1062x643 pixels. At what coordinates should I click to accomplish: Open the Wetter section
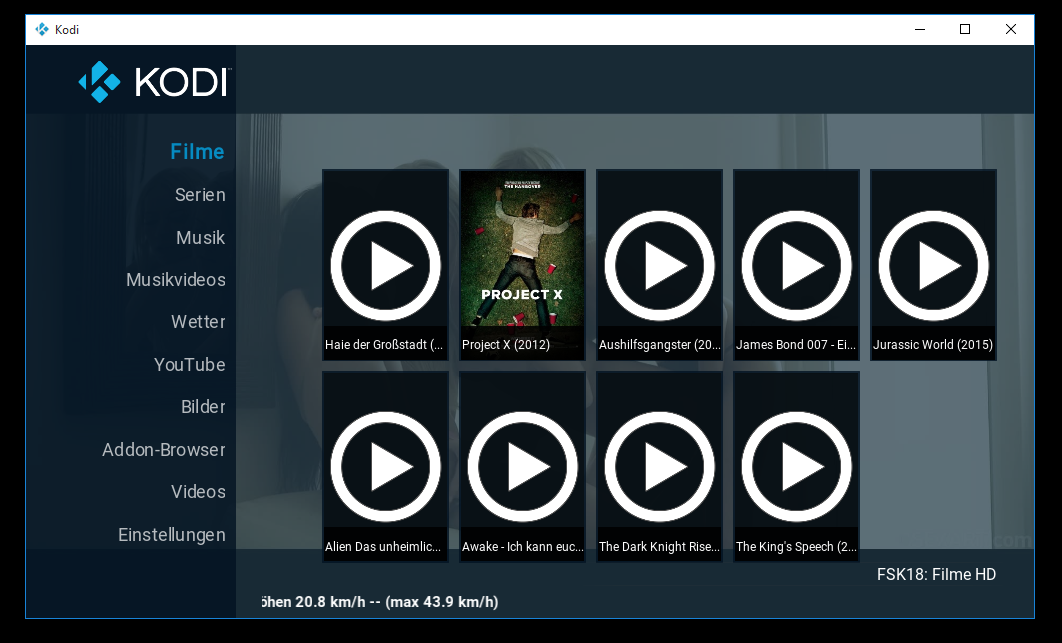click(x=198, y=322)
